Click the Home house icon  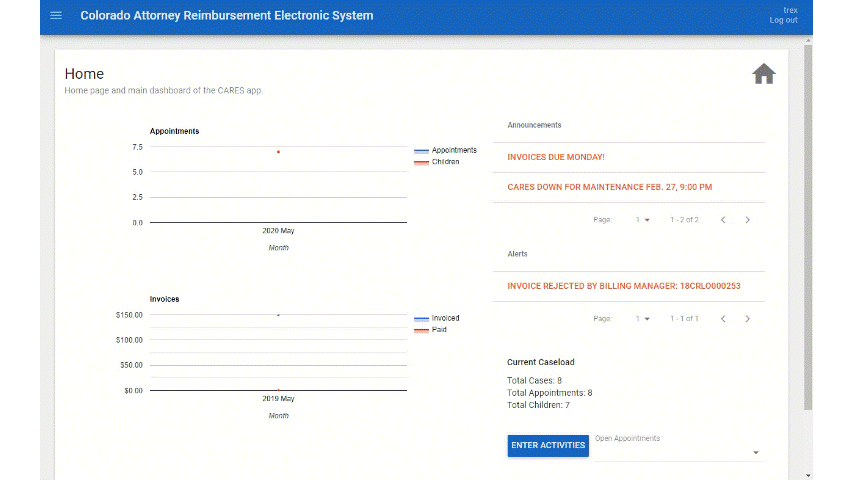point(764,73)
